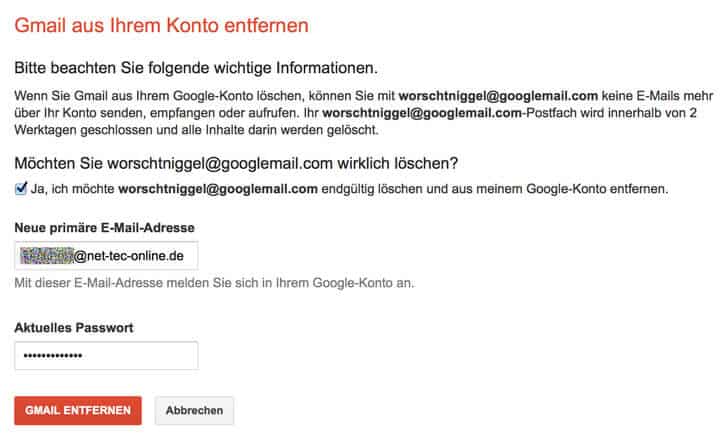The height and width of the screenshot is (445, 726).
Task: Click the bold email before 'keine E-Mails mehr'
Action: click(x=498, y=96)
